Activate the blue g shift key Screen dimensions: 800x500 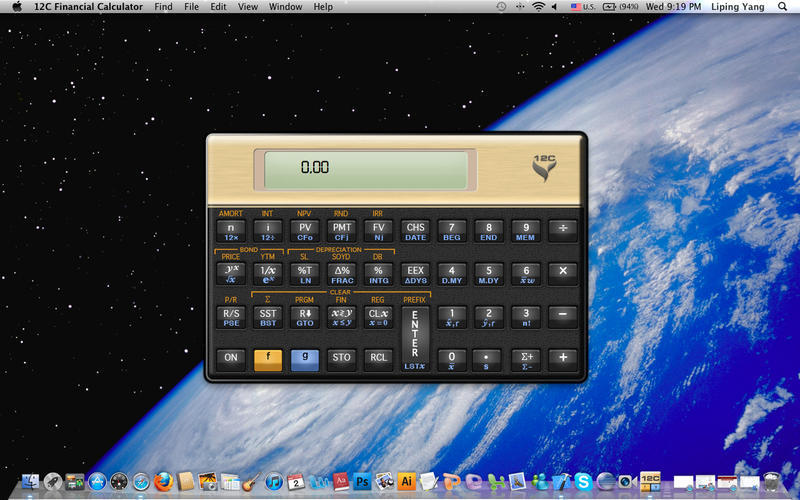pos(305,358)
